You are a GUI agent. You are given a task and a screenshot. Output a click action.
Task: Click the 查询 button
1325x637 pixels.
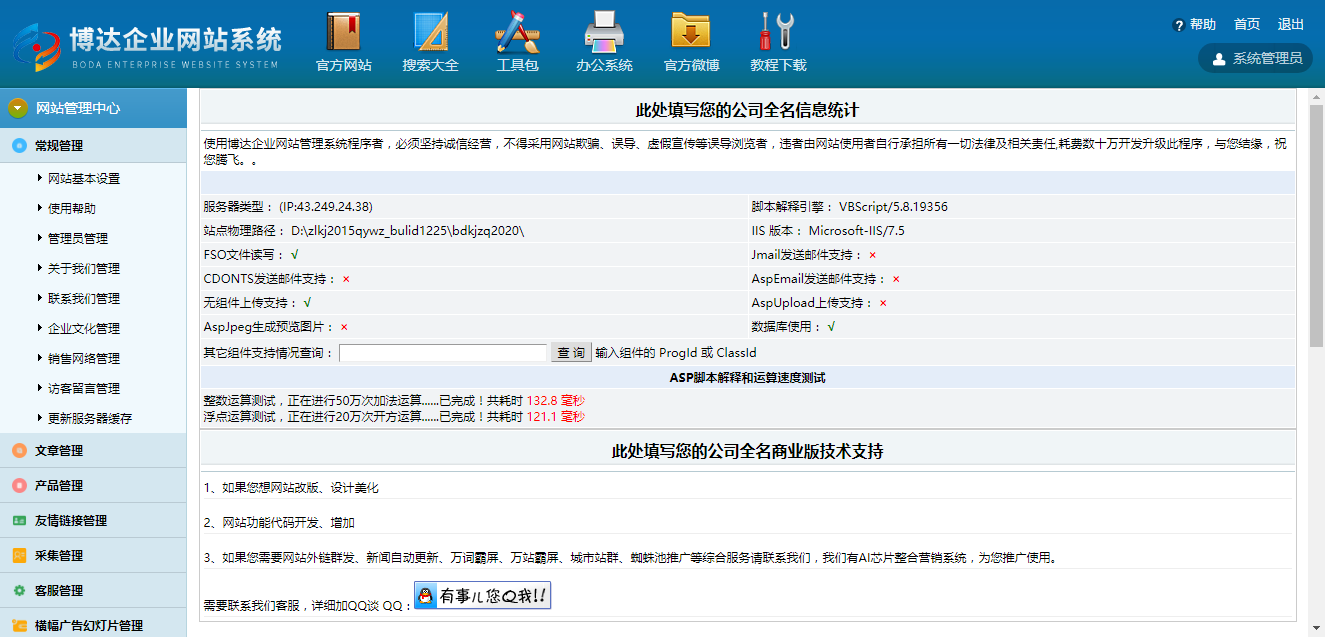[571, 353]
